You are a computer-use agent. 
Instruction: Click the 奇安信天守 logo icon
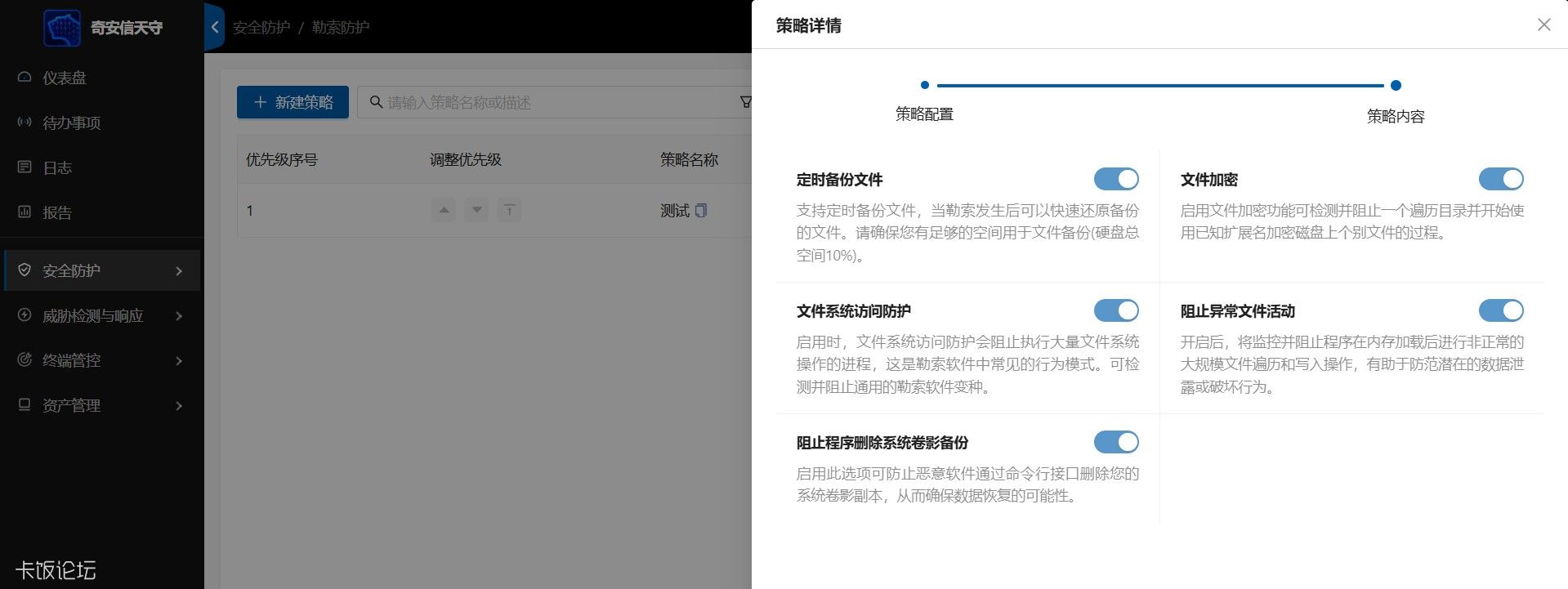62,28
